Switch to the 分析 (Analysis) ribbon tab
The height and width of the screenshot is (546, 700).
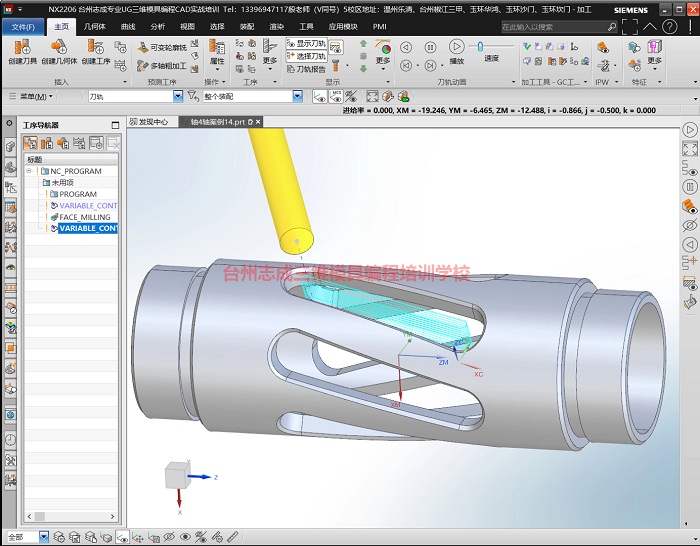[x=158, y=27]
